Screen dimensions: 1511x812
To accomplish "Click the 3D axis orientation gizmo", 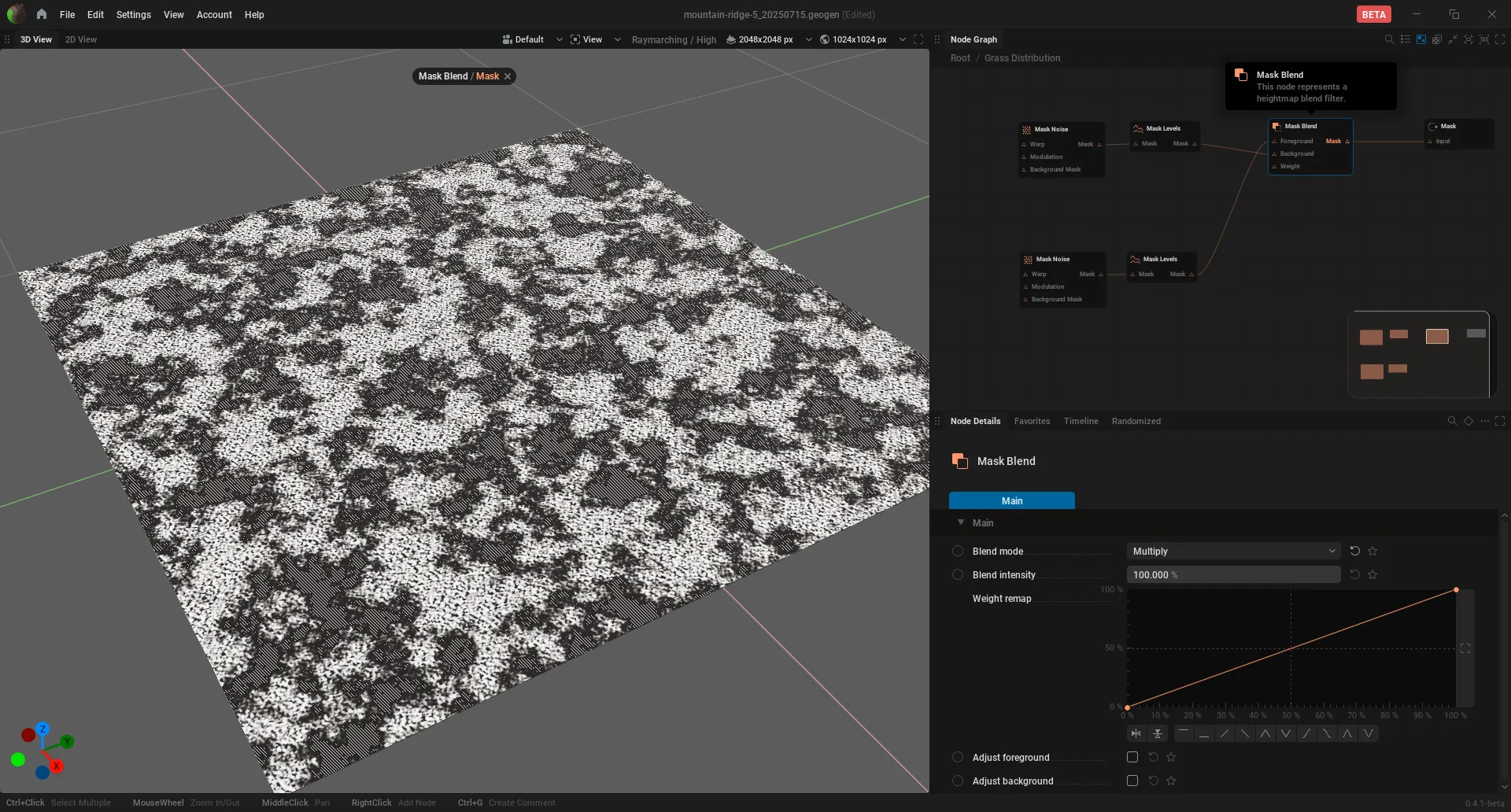I will click(42, 751).
